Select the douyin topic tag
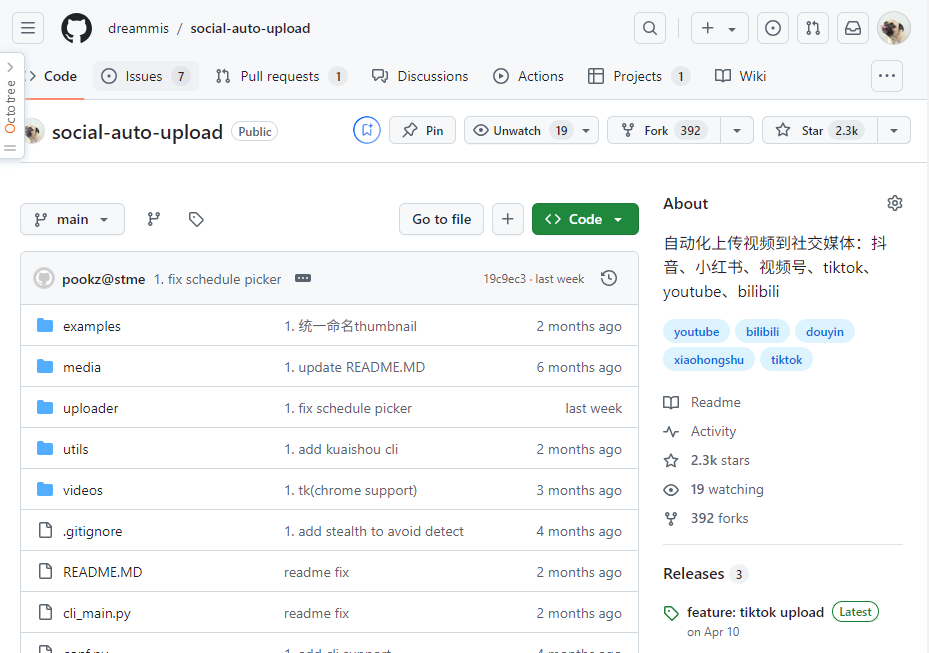 pos(825,332)
